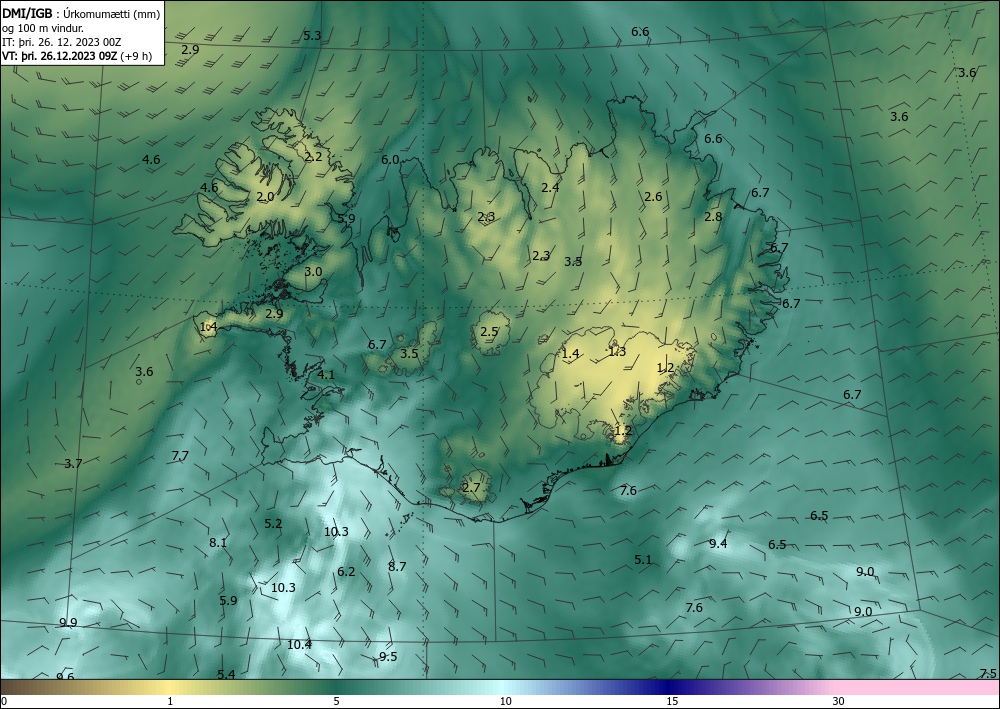
Task: Click the 3.0 value in west Iceland
Action: pos(313,272)
